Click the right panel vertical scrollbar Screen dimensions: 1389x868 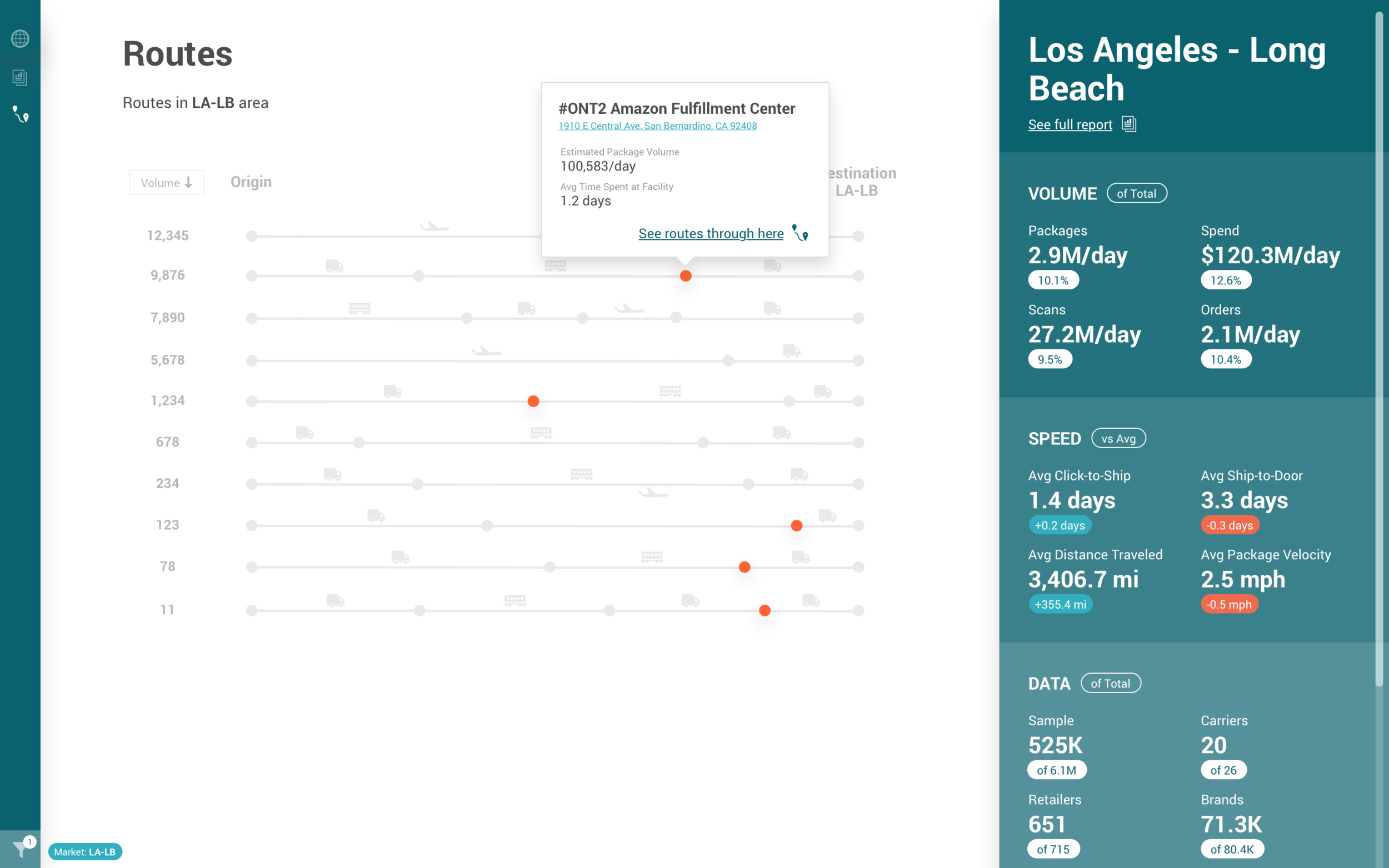pos(1378,344)
